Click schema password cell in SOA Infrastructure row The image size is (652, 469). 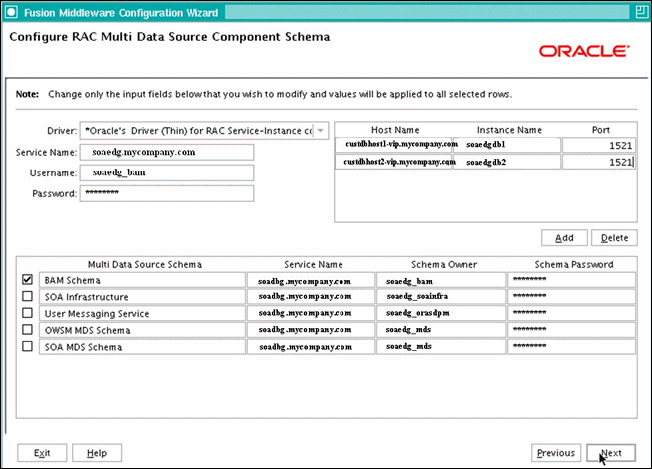[571, 296]
